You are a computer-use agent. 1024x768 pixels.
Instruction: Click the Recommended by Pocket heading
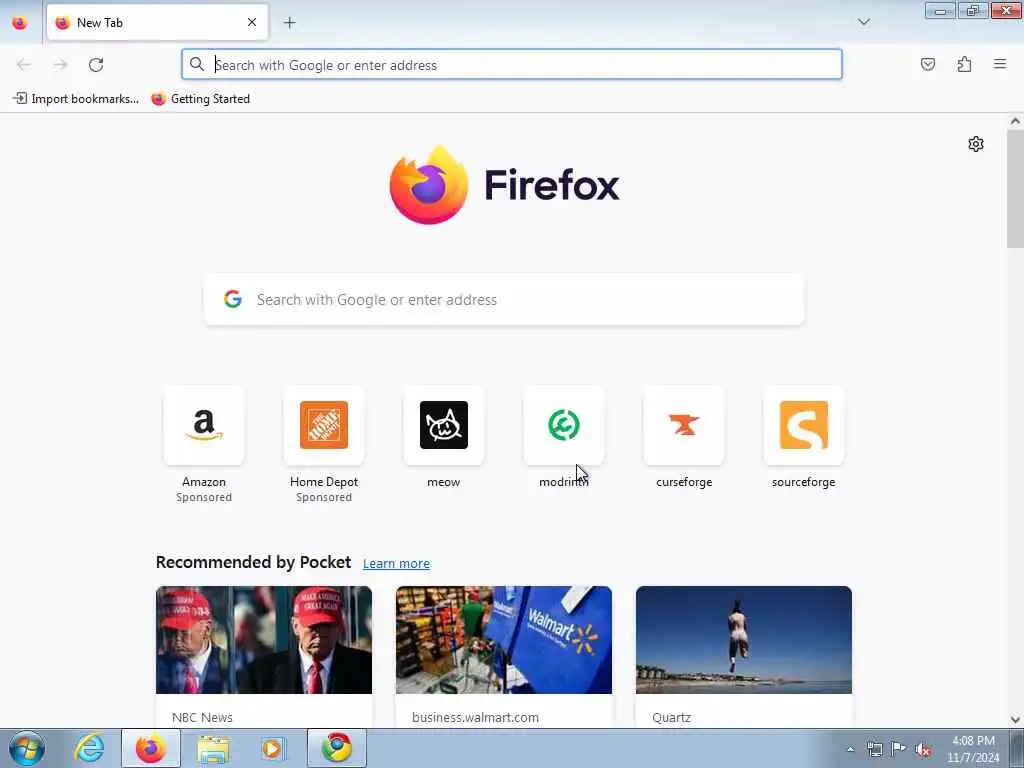coord(253,562)
